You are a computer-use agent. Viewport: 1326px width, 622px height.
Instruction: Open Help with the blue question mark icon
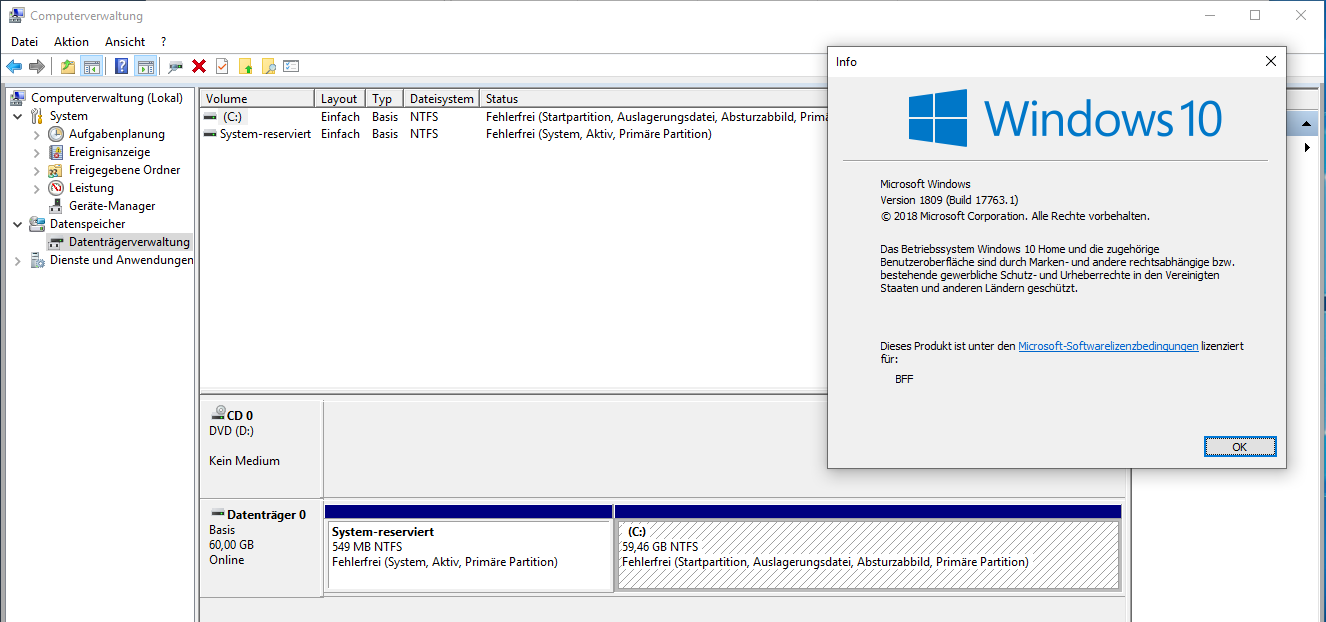[x=122, y=66]
